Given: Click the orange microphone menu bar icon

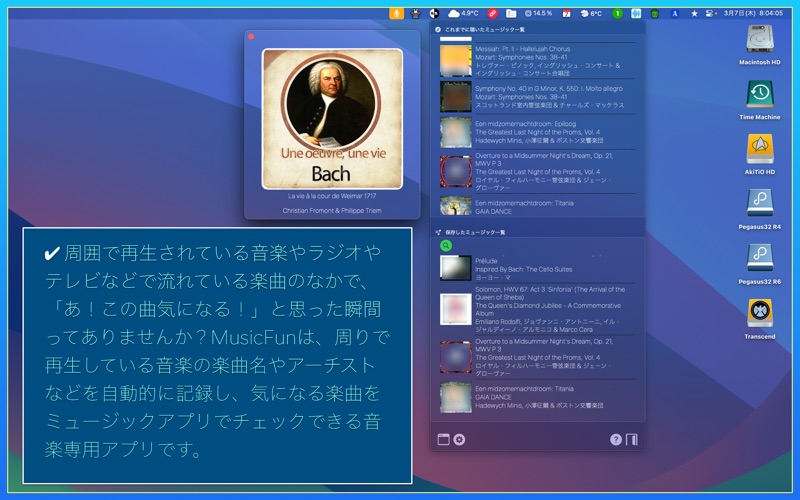Looking at the screenshot, I should click(396, 14).
